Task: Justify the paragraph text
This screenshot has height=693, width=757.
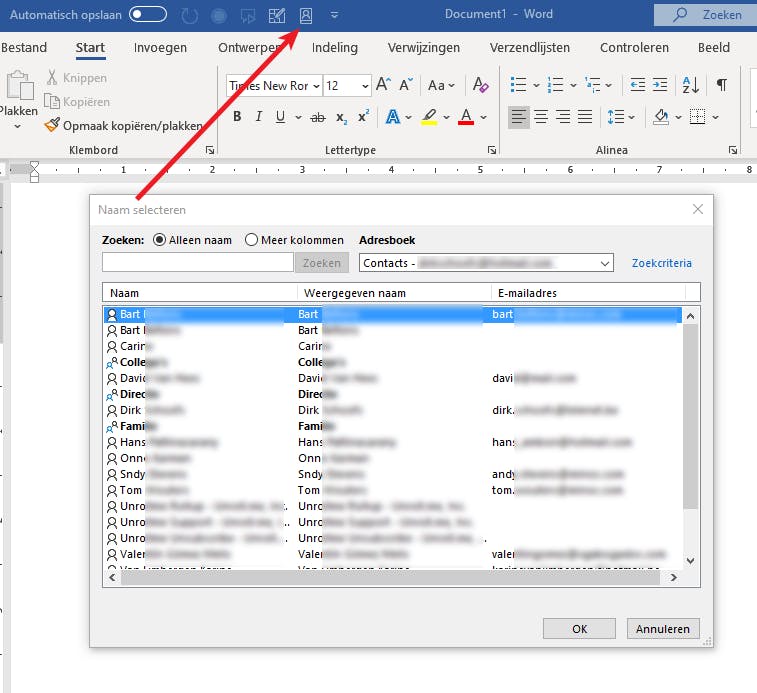Action: [585, 117]
